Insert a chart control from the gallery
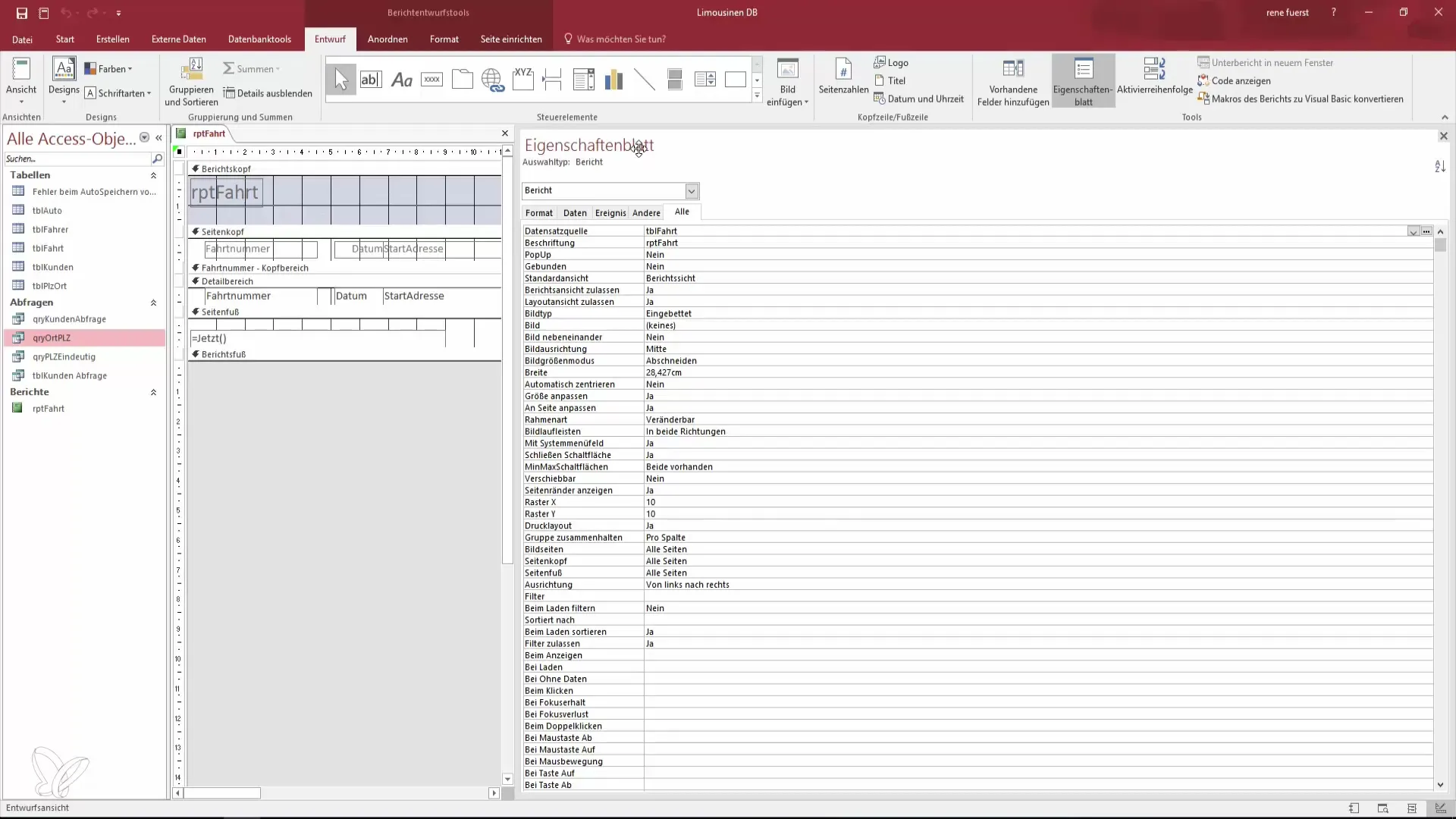1456x819 pixels. point(613,79)
